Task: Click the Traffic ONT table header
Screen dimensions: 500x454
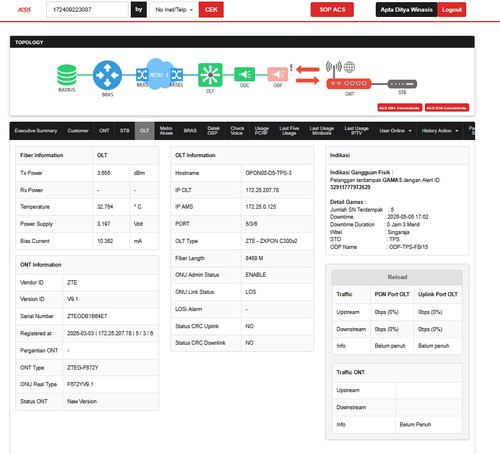Action: 397,372
